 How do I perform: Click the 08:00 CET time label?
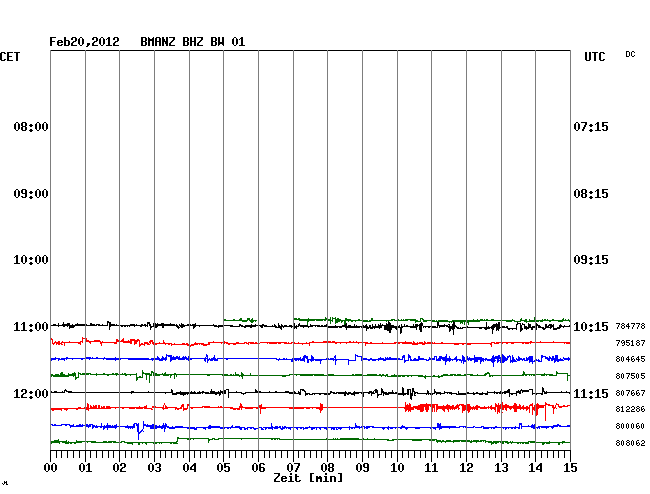(x=31, y=126)
